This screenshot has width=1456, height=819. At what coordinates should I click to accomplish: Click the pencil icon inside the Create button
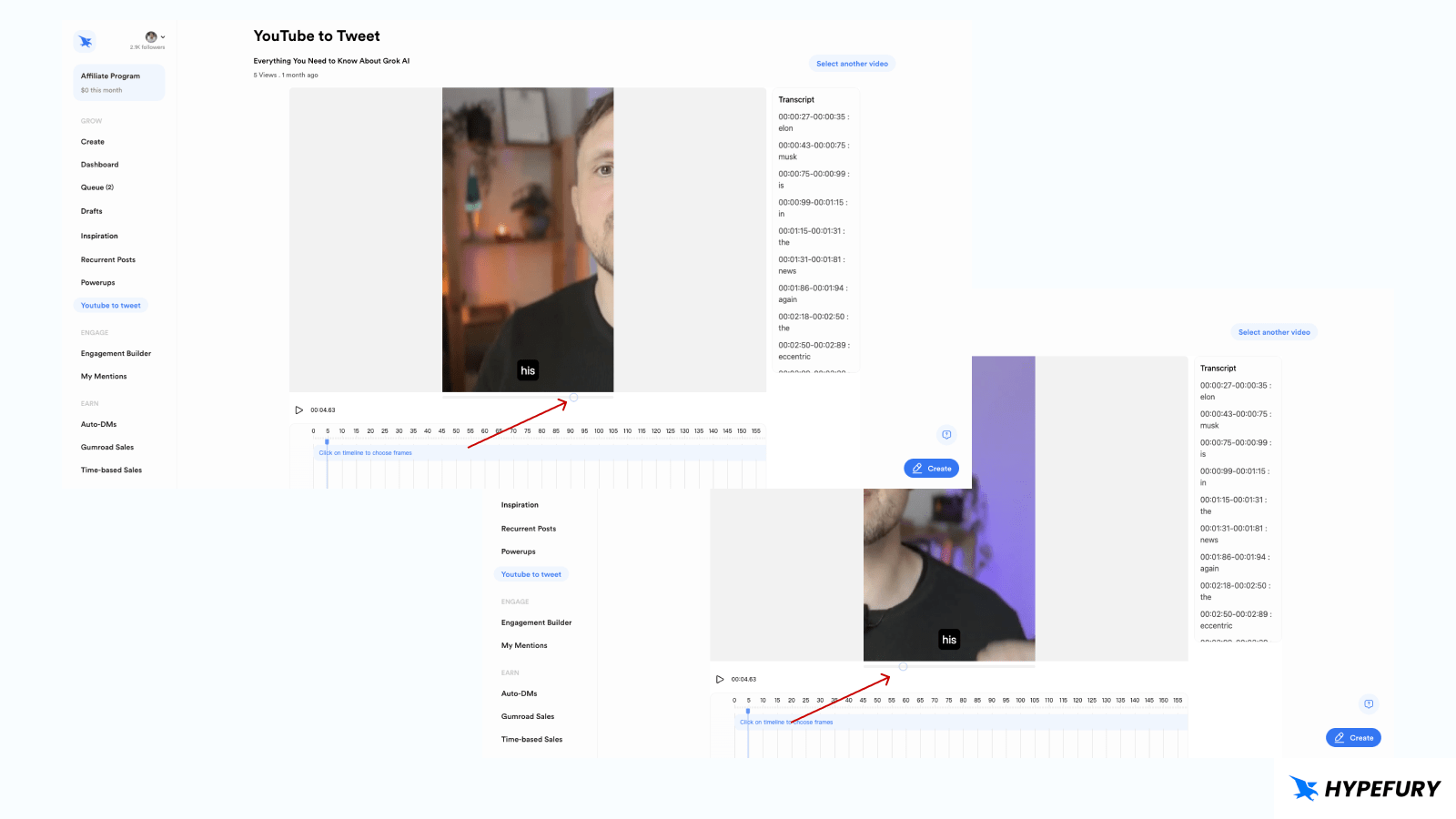918,468
